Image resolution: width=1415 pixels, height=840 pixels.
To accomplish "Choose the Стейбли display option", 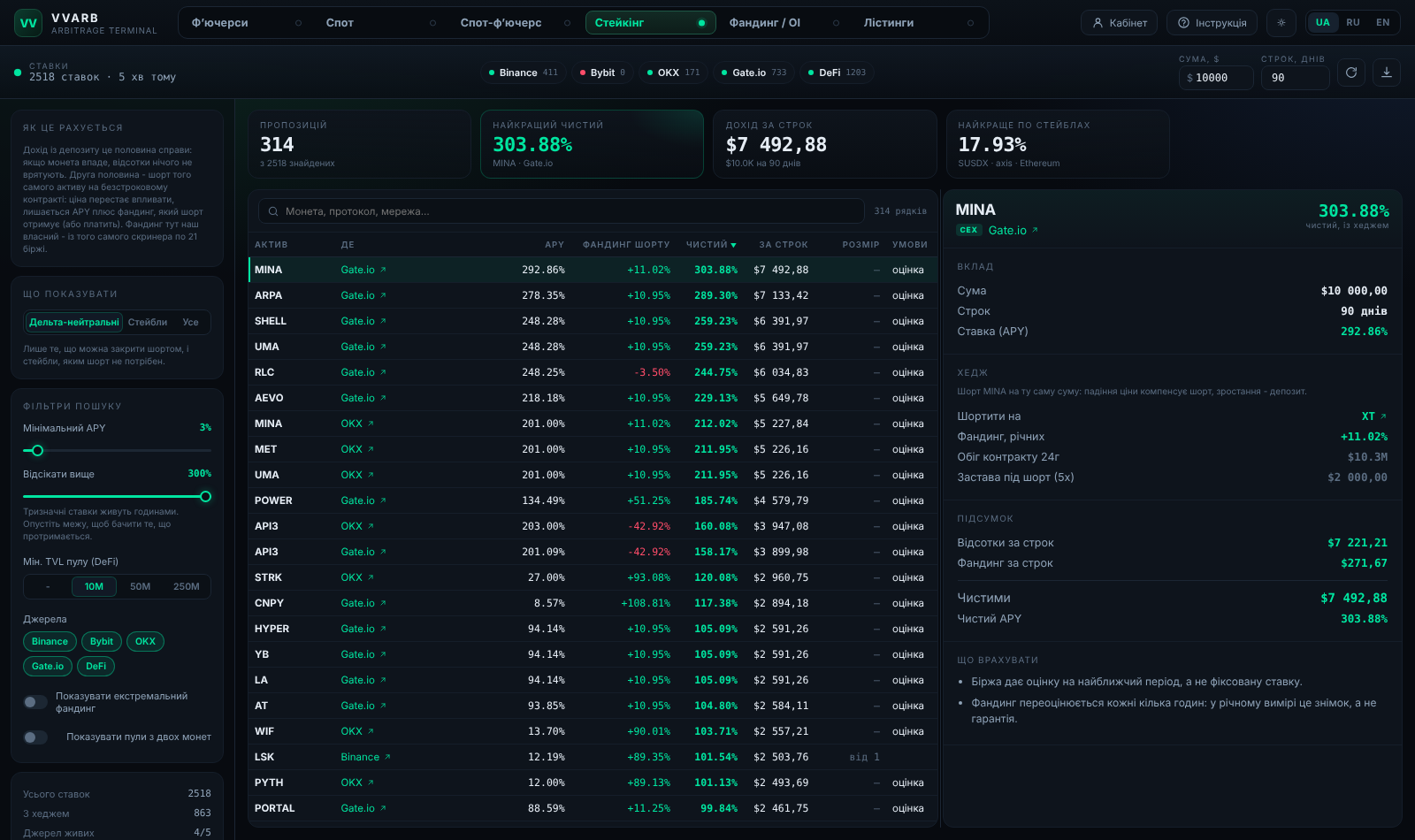I will [x=148, y=323].
